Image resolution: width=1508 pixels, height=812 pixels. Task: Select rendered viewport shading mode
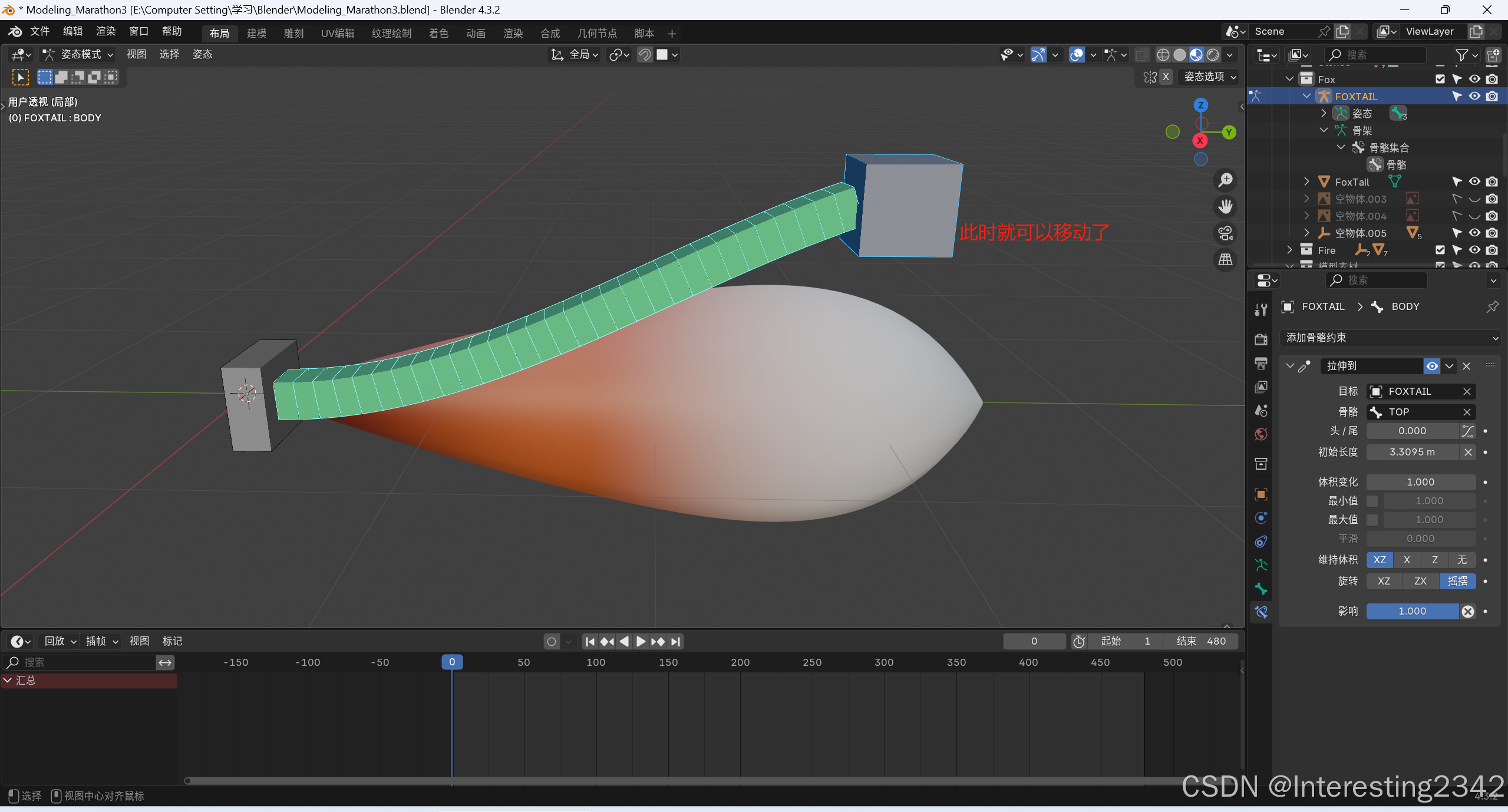coord(1213,55)
